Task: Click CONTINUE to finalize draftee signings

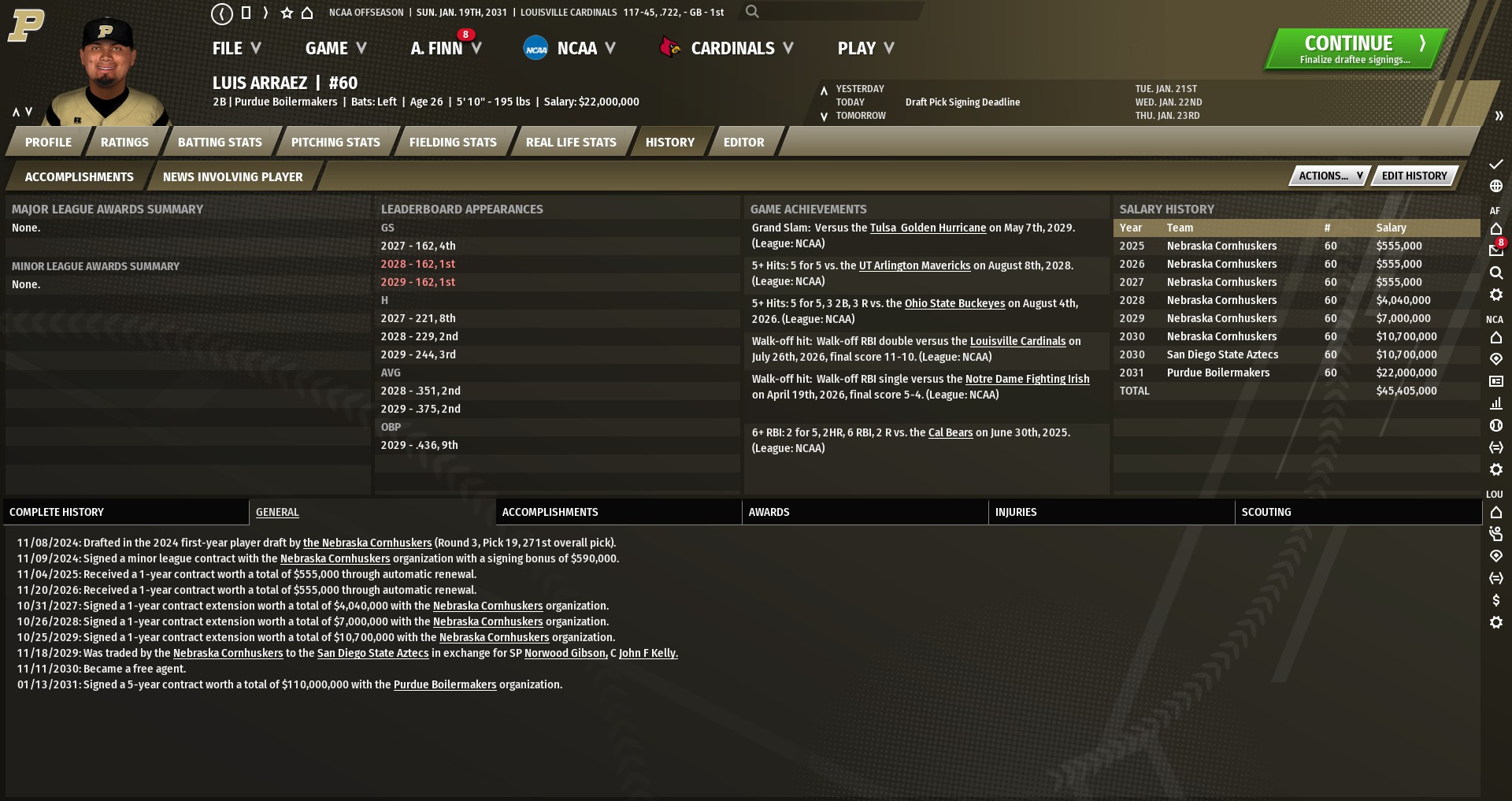Action: click(x=1355, y=49)
